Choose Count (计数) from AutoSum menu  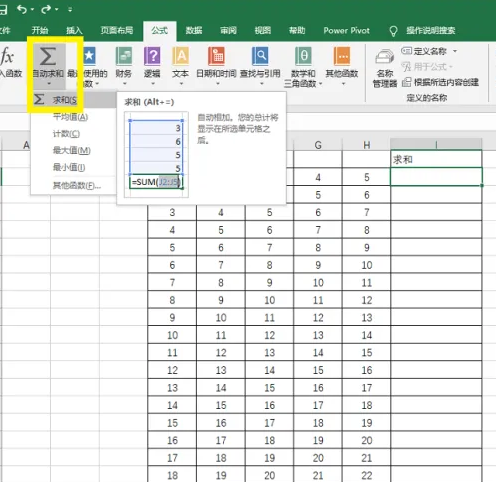coord(73,134)
